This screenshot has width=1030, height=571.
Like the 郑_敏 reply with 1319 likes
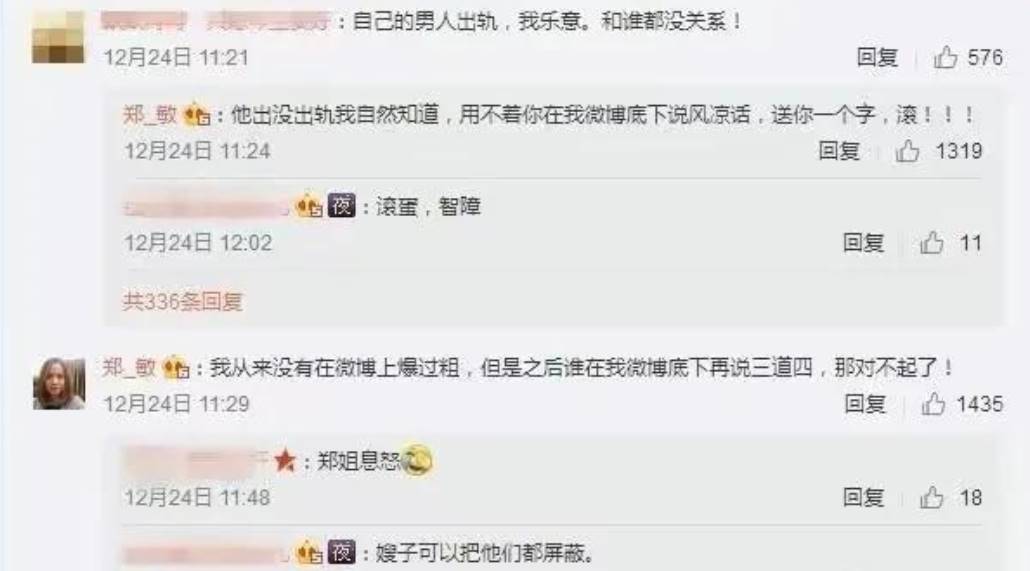coord(907,151)
